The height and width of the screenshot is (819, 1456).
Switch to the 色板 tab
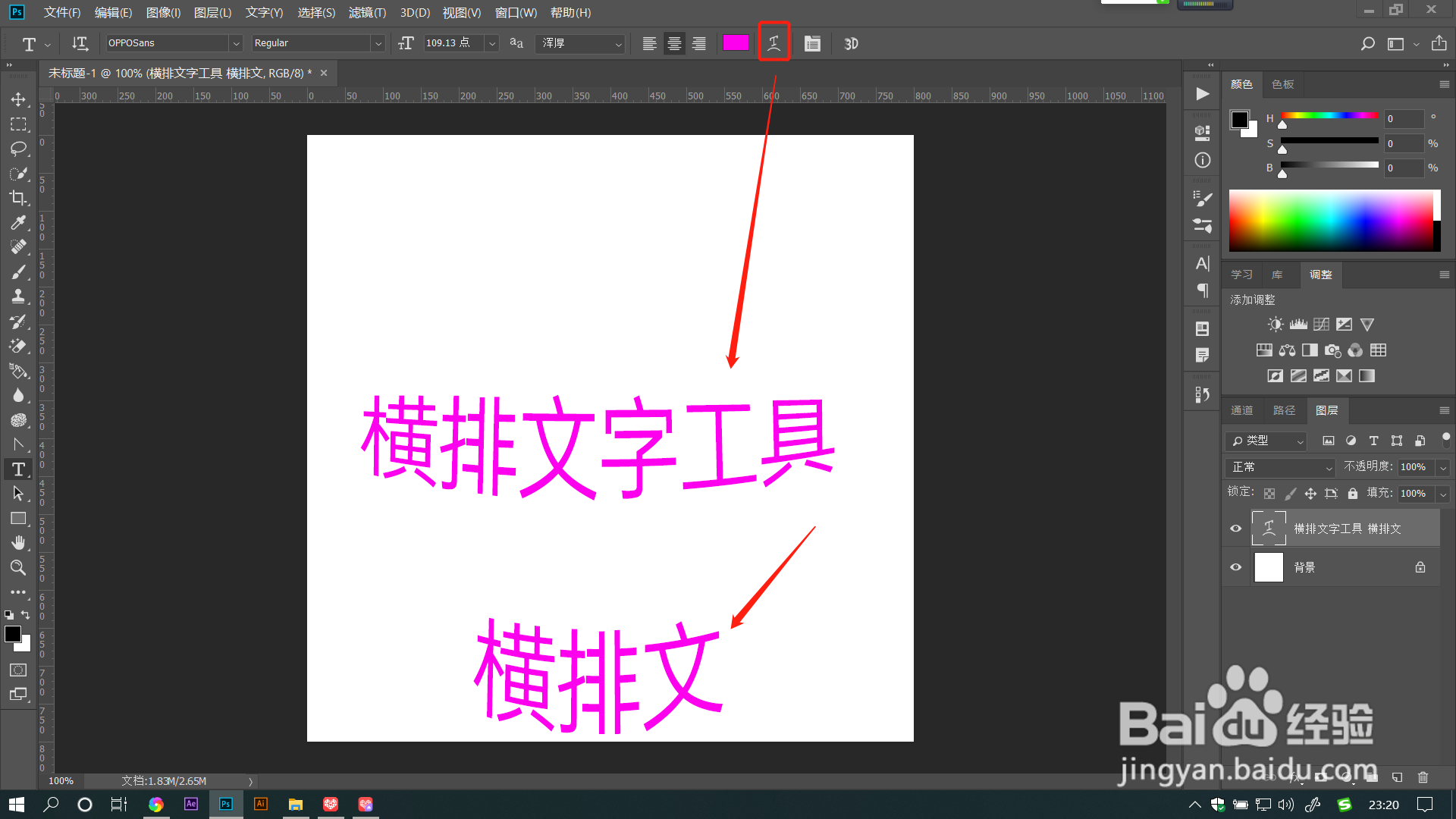click(1282, 84)
